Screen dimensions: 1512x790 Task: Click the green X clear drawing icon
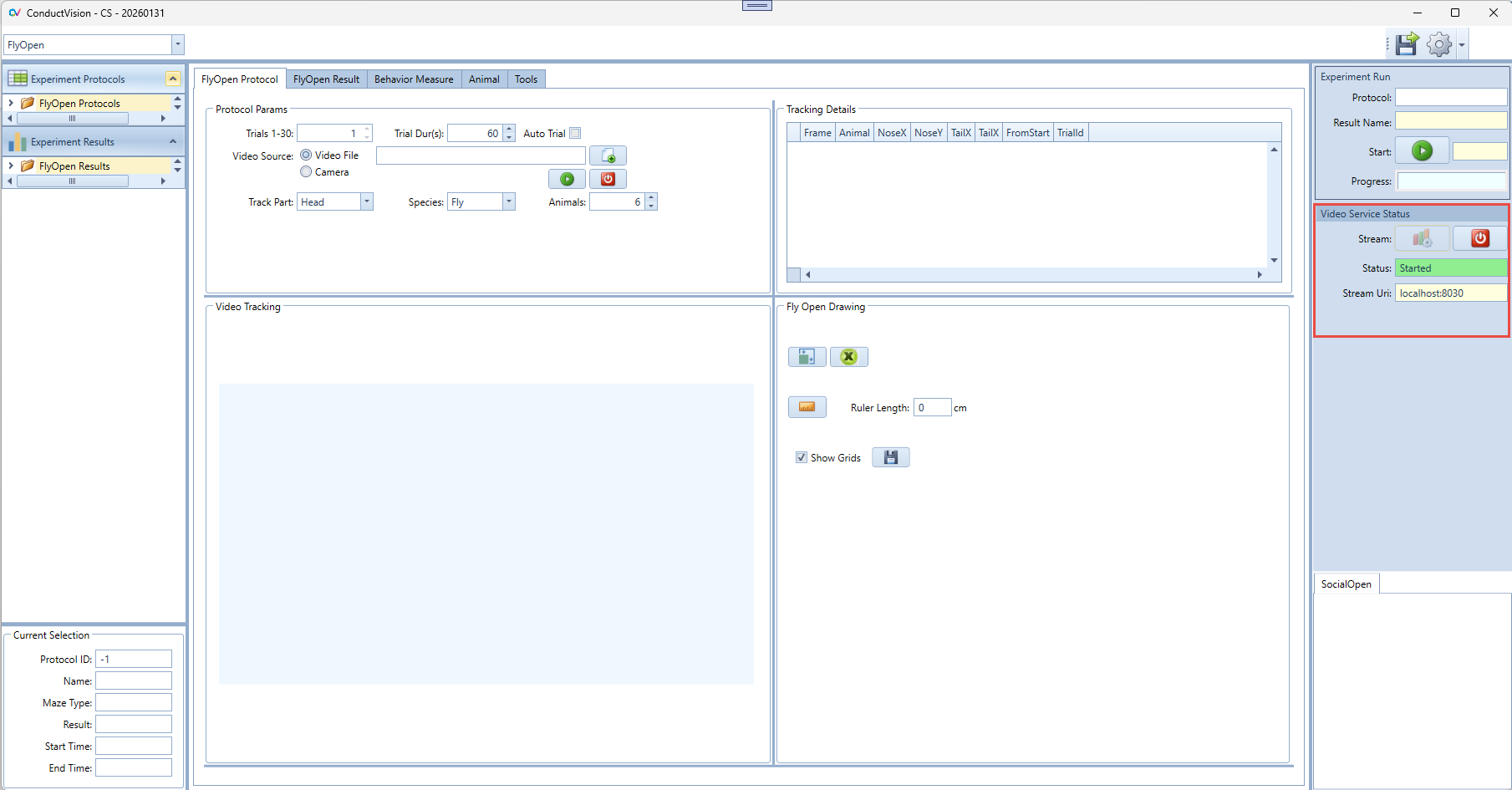(x=848, y=357)
